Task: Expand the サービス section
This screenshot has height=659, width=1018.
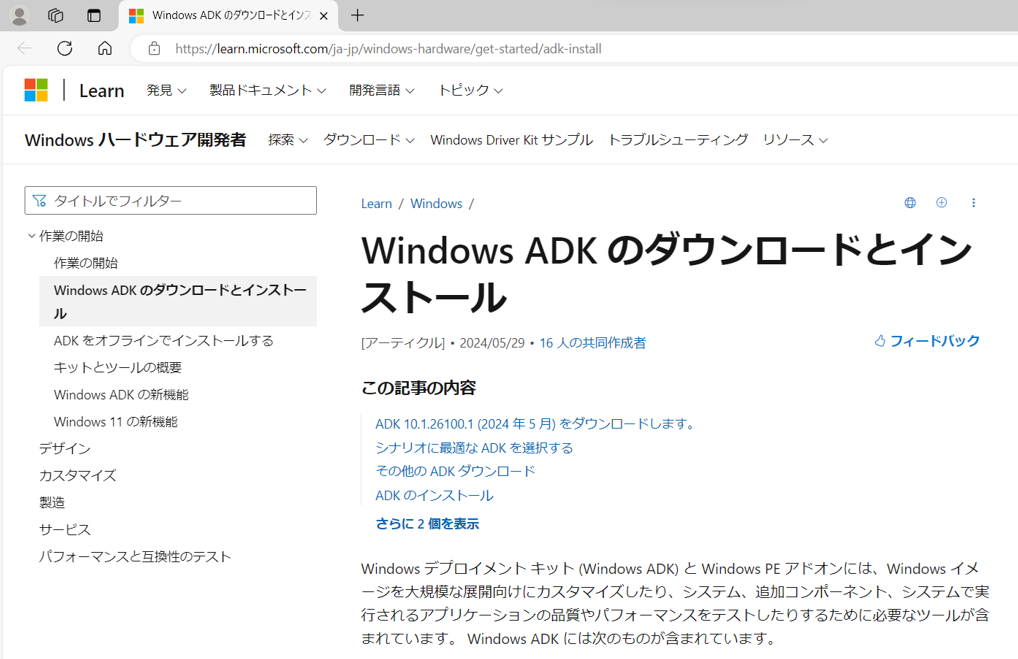Action: point(64,530)
